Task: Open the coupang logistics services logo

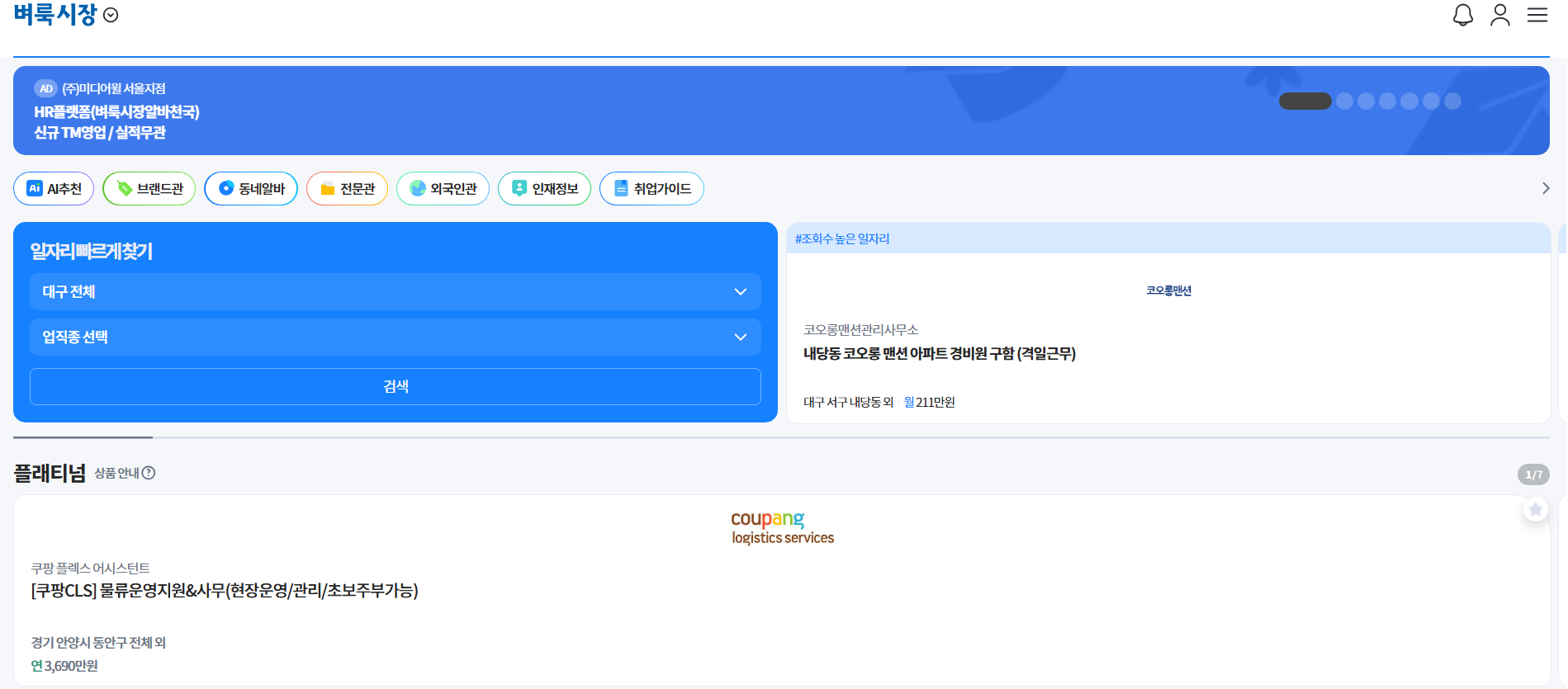Action: pos(782,527)
